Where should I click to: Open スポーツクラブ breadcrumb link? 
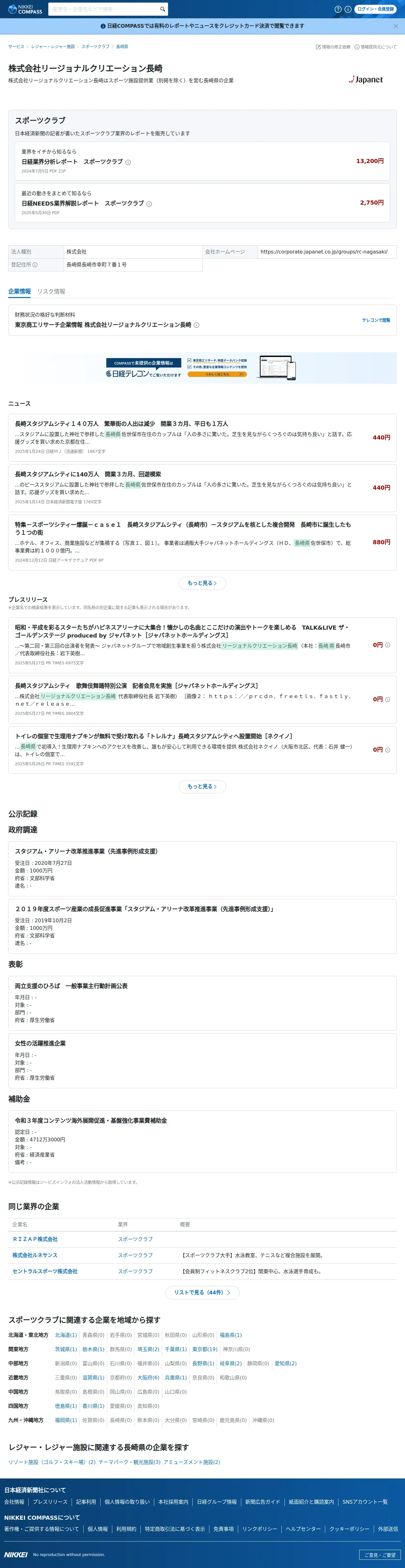(96, 47)
